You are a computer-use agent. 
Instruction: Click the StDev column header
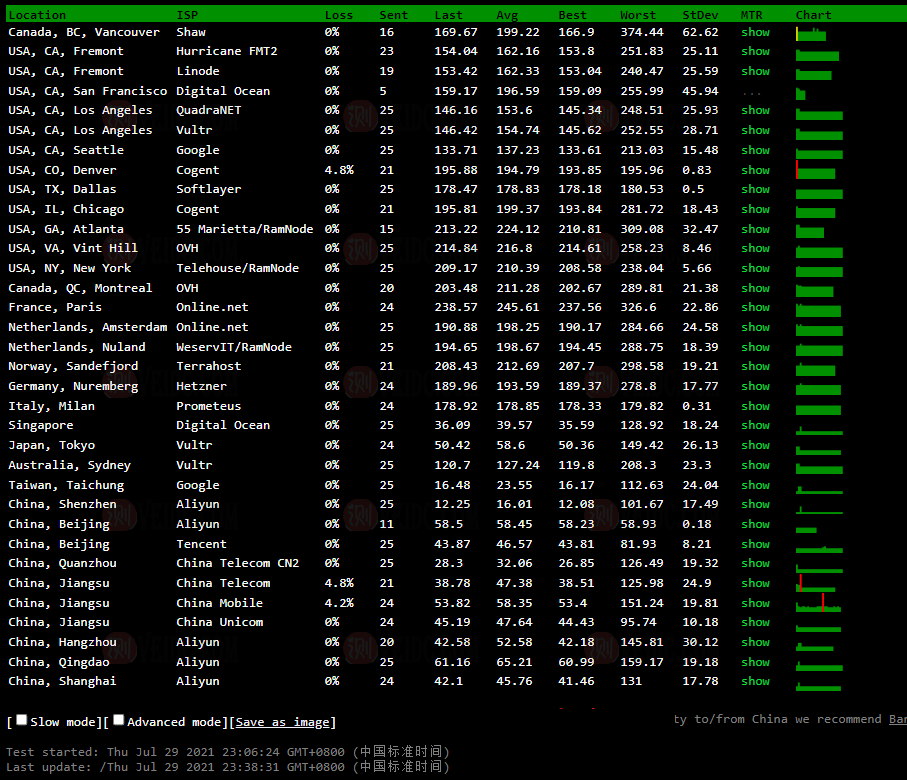click(698, 15)
